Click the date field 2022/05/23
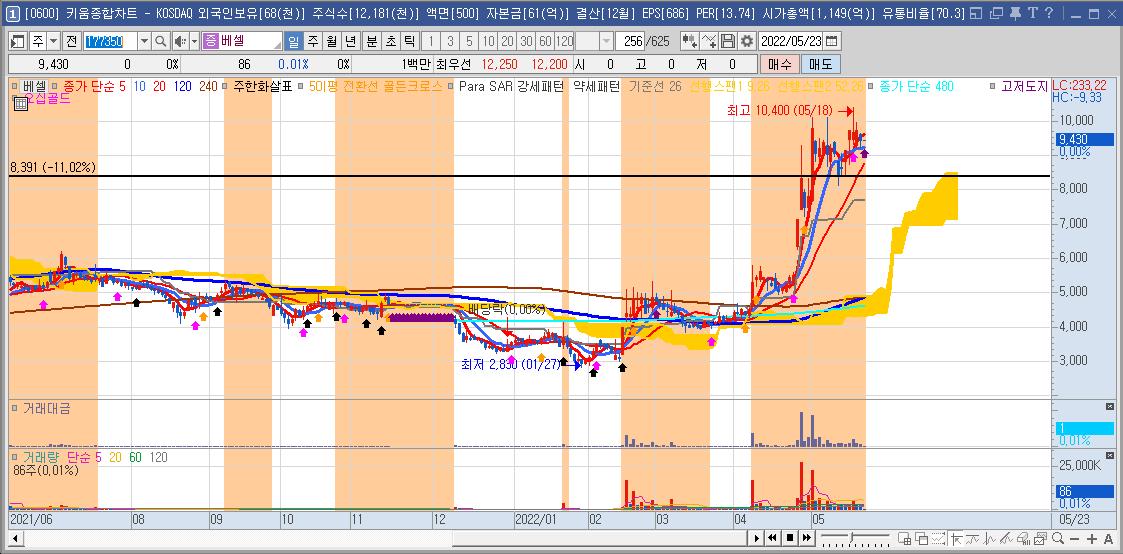Viewport: 1123px width, 554px height. [x=790, y=42]
